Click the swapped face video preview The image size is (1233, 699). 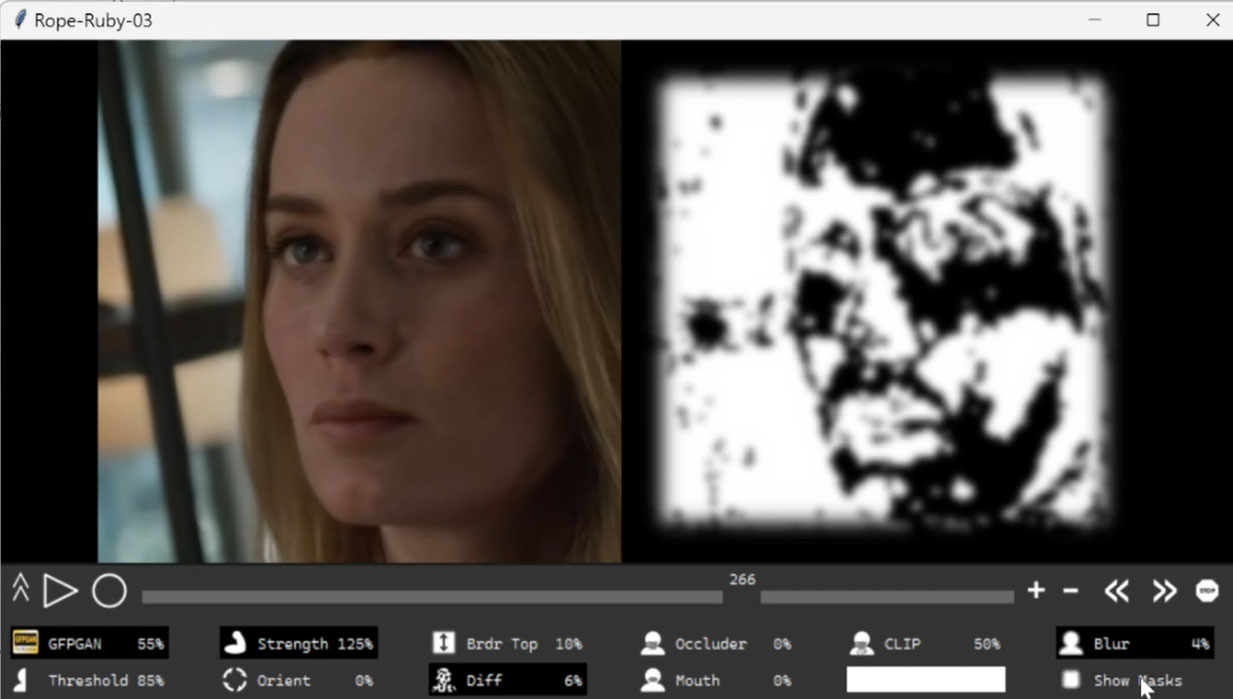click(x=359, y=301)
